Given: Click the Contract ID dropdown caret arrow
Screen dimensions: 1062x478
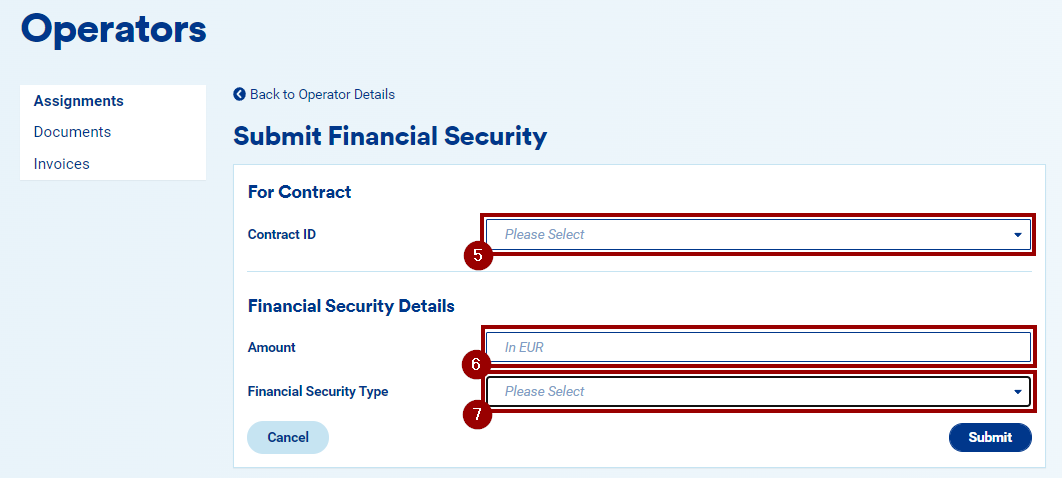Looking at the screenshot, I should (1017, 235).
